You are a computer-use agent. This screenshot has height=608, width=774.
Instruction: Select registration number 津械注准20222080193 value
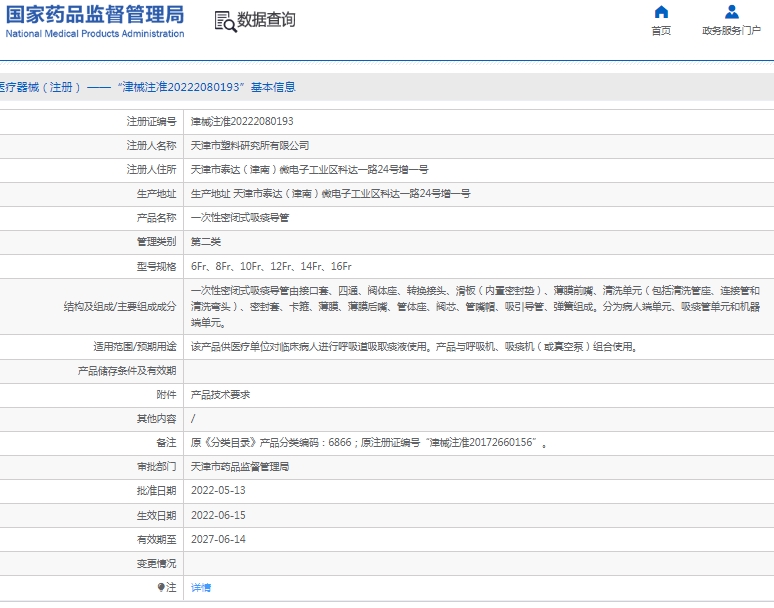(242, 121)
